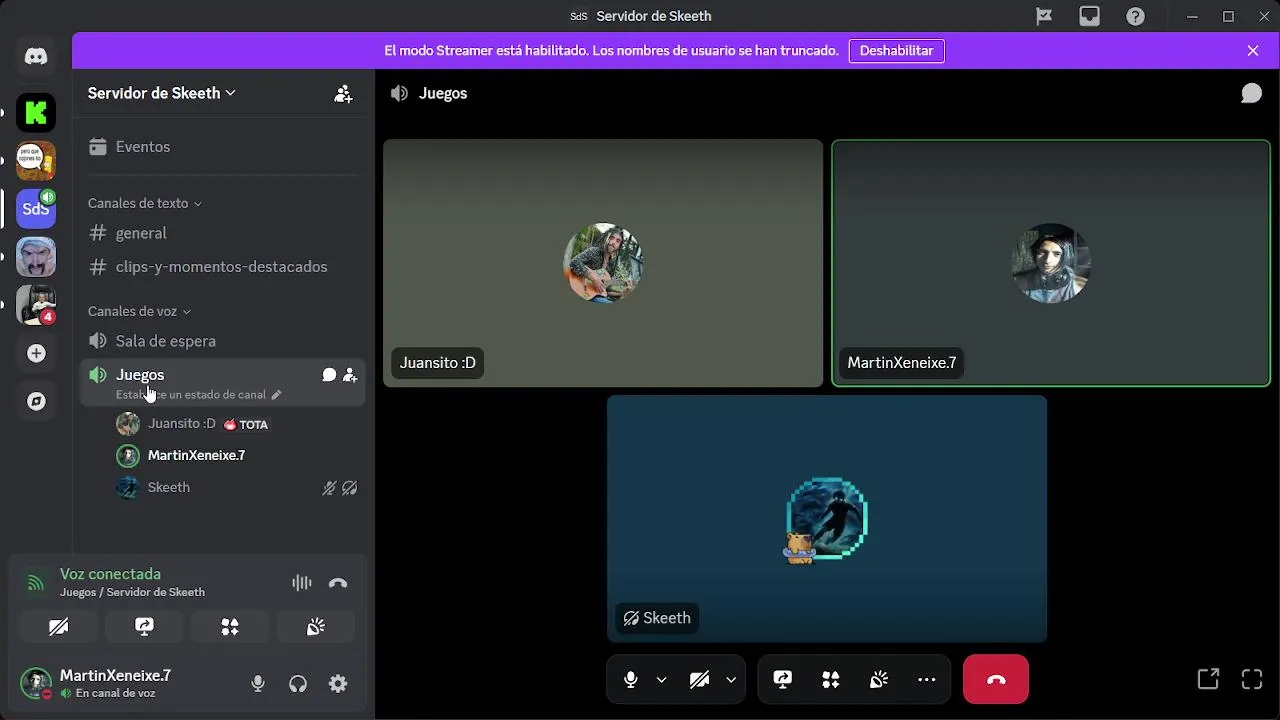This screenshot has width=1280, height=720.
Task: Click Deshabilitar streamer mode button
Action: click(x=896, y=51)
